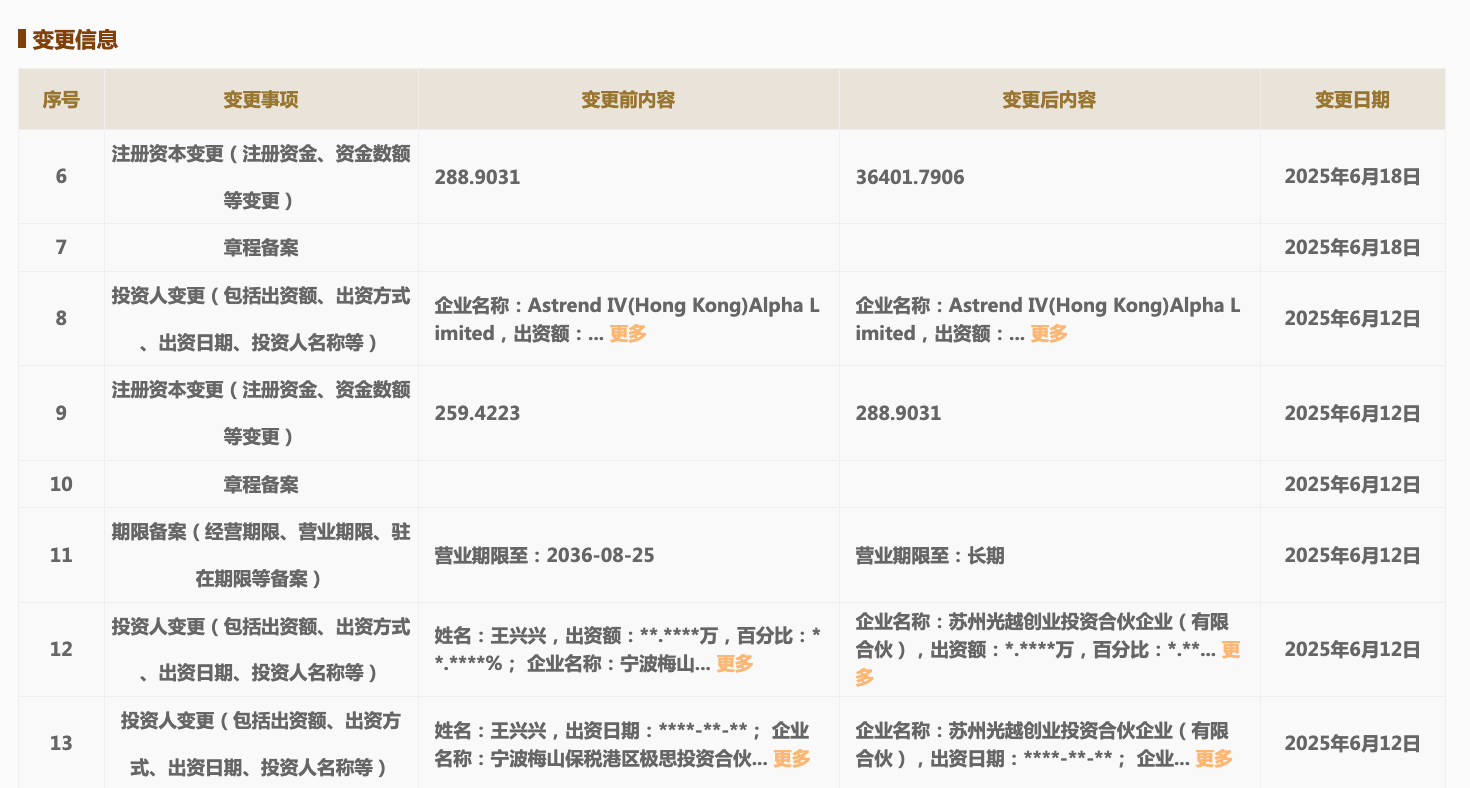The width and height of the screenshot is (1470, 788).
Task: Show more of row 13 before-change content
Action: (791, 759)
